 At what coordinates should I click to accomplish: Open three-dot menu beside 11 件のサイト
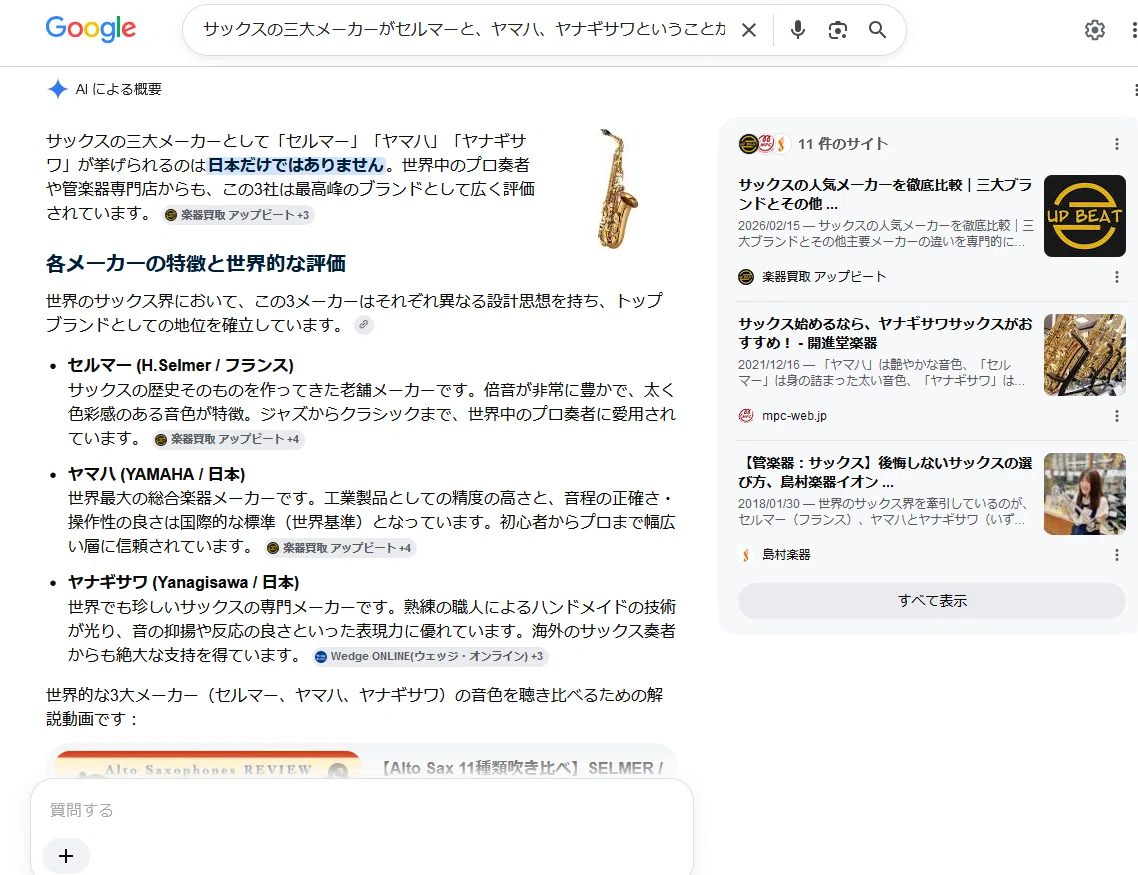pos(1116,144)
